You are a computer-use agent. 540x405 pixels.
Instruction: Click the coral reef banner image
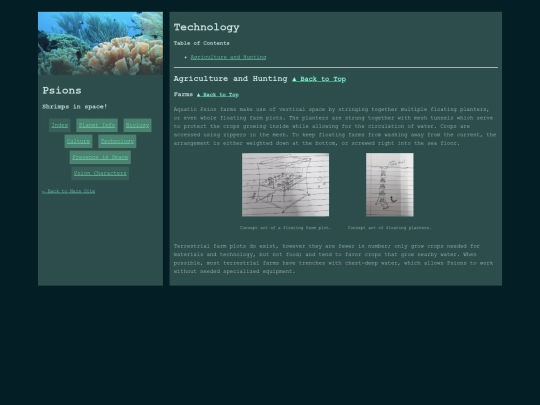click(x=100, y=43)
